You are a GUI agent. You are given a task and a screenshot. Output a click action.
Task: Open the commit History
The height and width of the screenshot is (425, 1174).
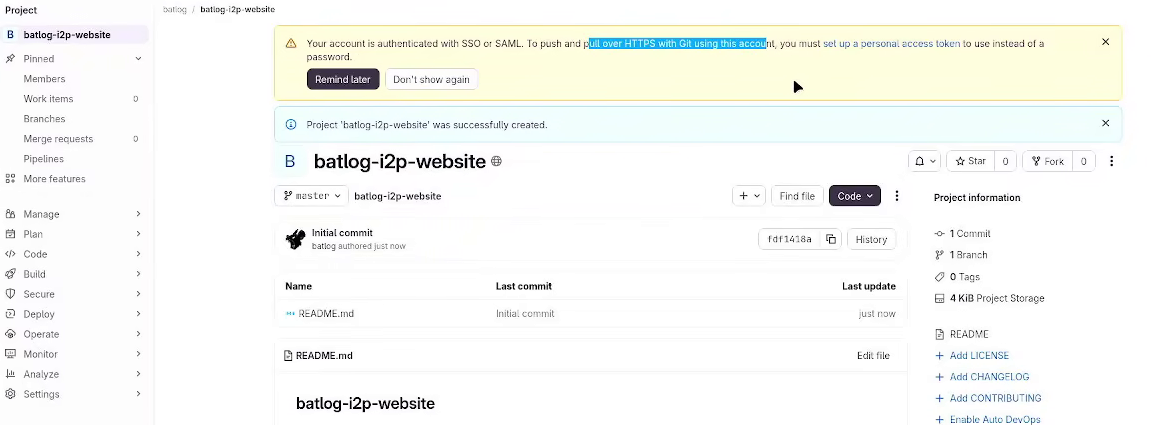pyautogui.click(x=871, y=239)
